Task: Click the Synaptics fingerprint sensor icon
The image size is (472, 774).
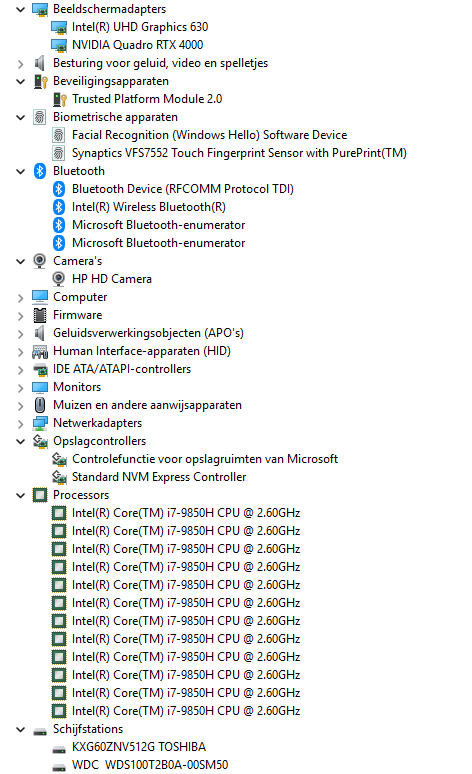Action: pos(59,153)
